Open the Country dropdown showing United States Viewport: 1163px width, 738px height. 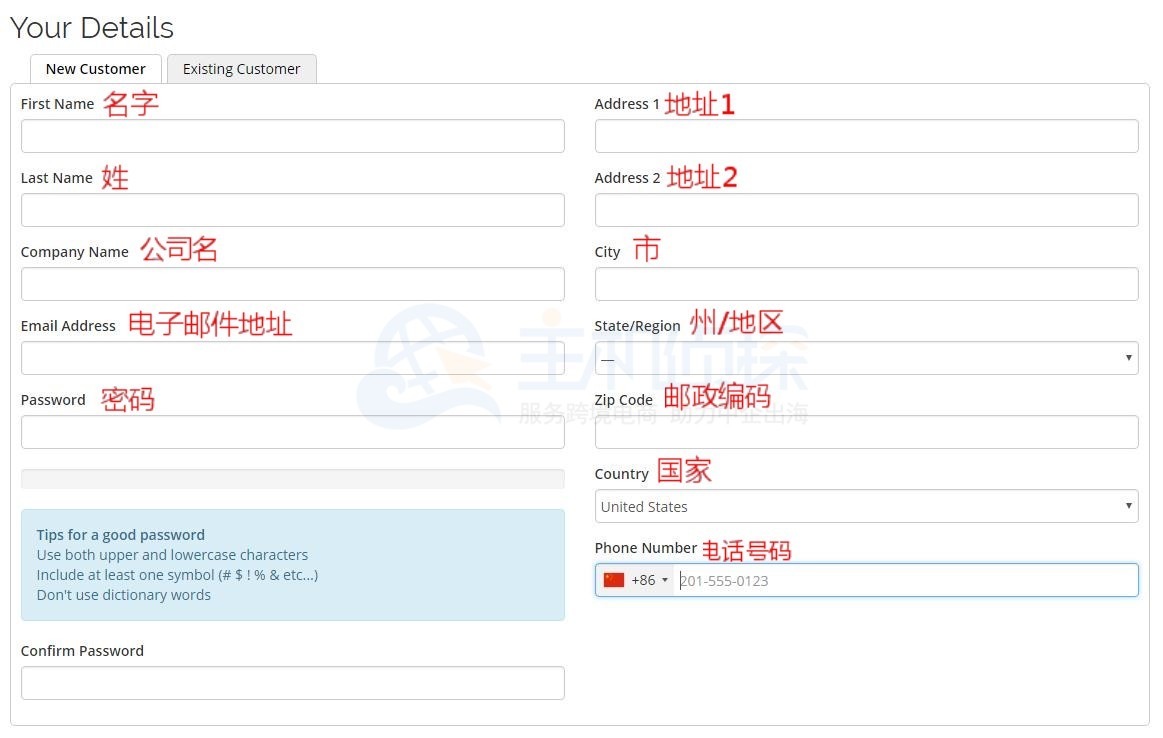(866, 507)
